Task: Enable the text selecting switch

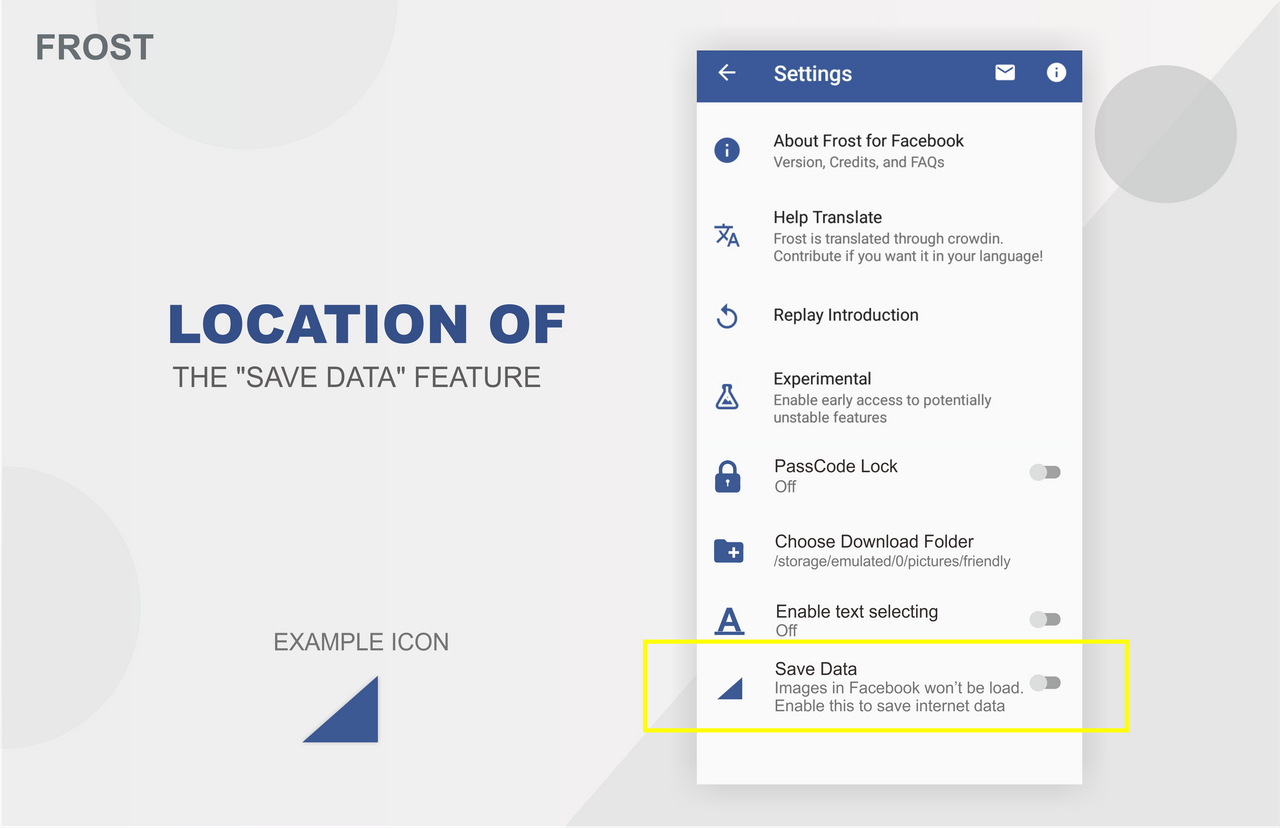Action: pyautogui.click(x=1045, y=620)
